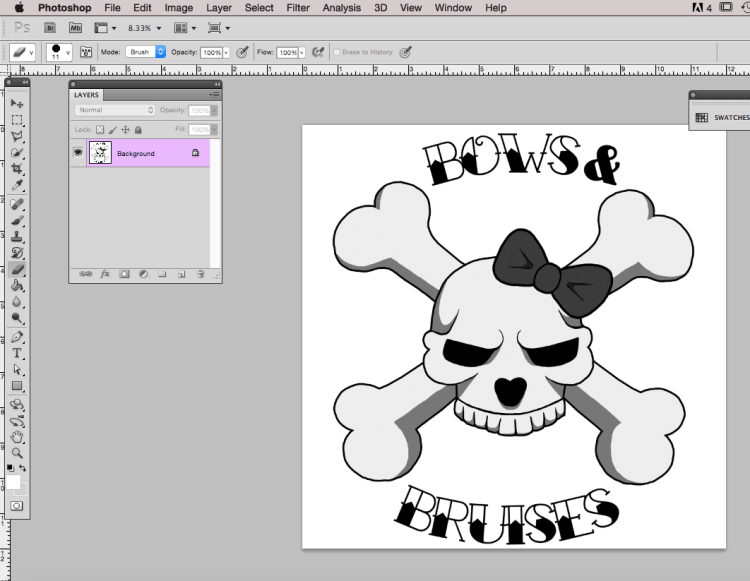Toggle lock transparent pixels
Image resolution: width=750 pixels, height=581 pixels.
pos(100,130)
